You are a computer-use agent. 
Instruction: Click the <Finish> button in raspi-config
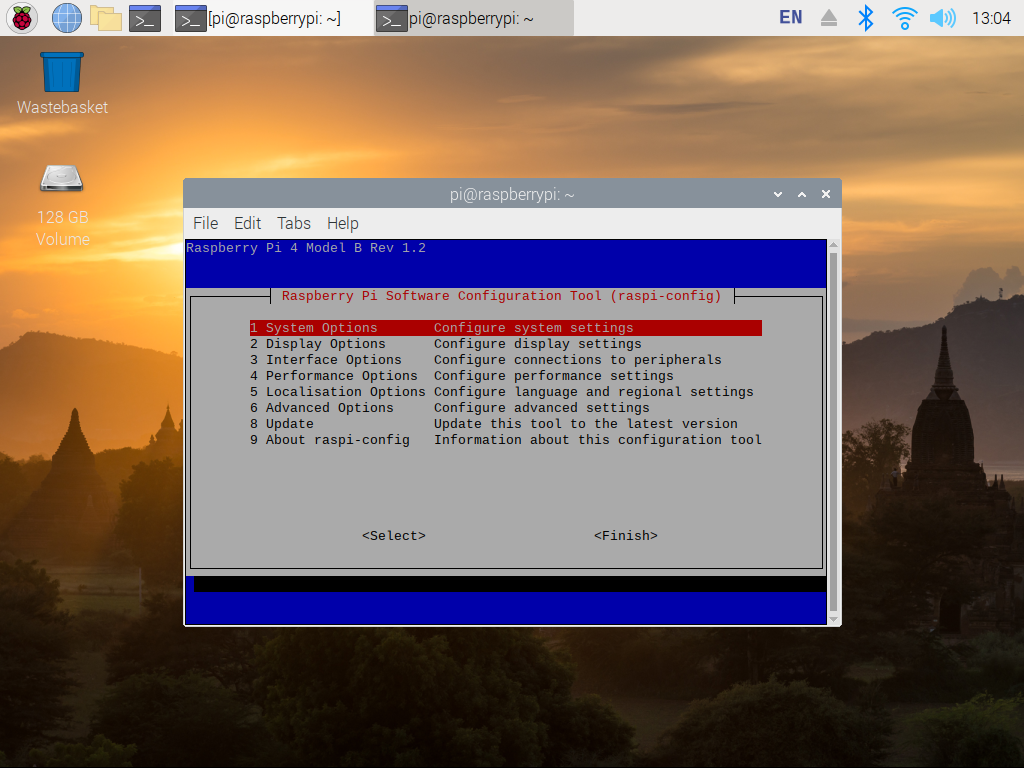tap(626, 536)
